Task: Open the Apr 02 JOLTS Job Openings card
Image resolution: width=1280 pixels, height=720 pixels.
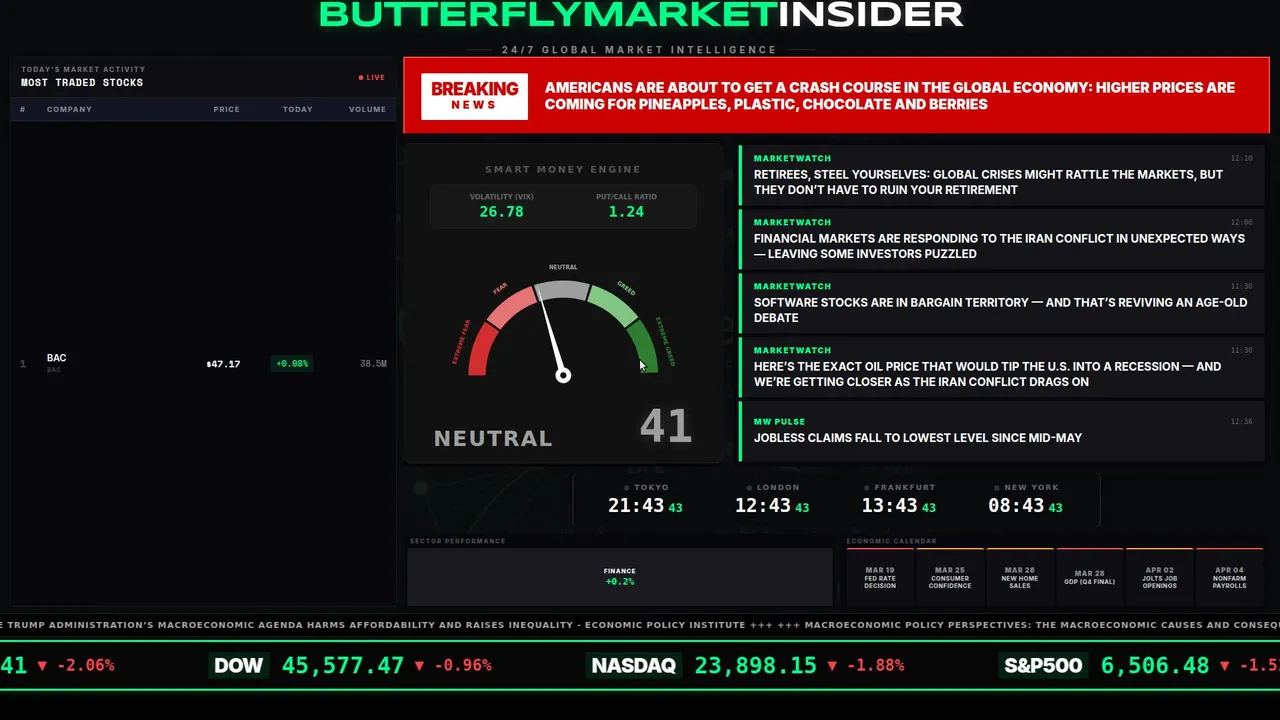Action: tap(1160, 577)
